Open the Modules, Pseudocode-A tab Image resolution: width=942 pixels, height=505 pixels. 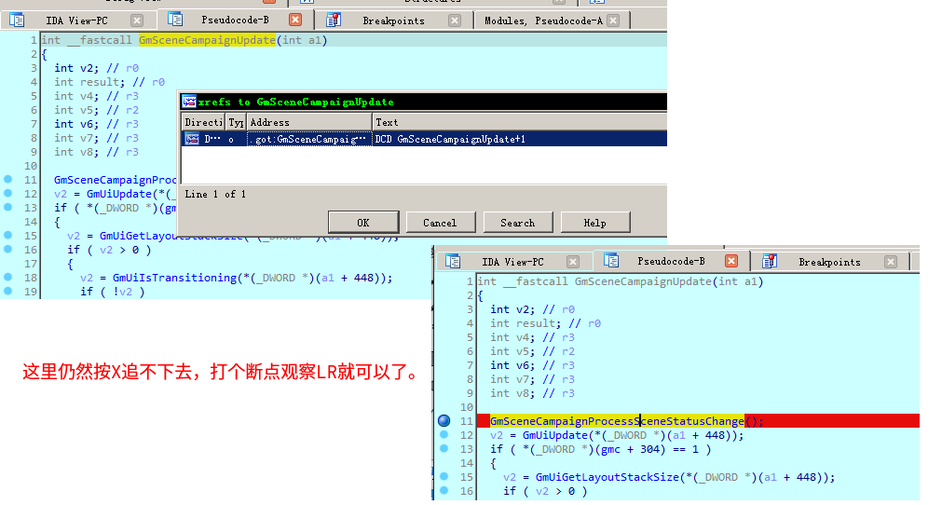point(543,20)
